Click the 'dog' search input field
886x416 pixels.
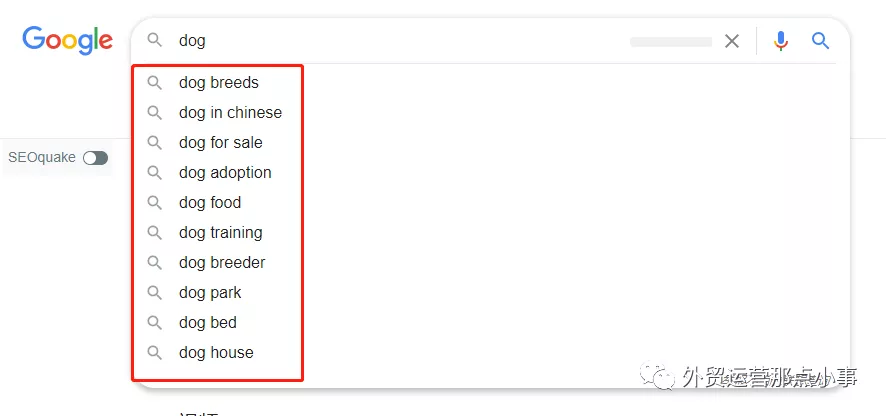400,41
